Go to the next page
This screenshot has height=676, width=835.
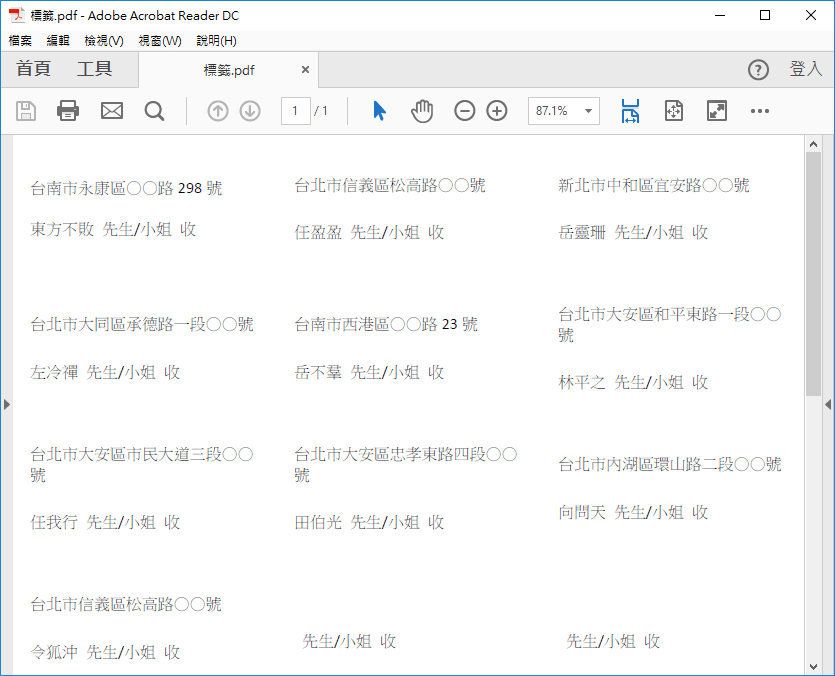(x=250, y=111)
